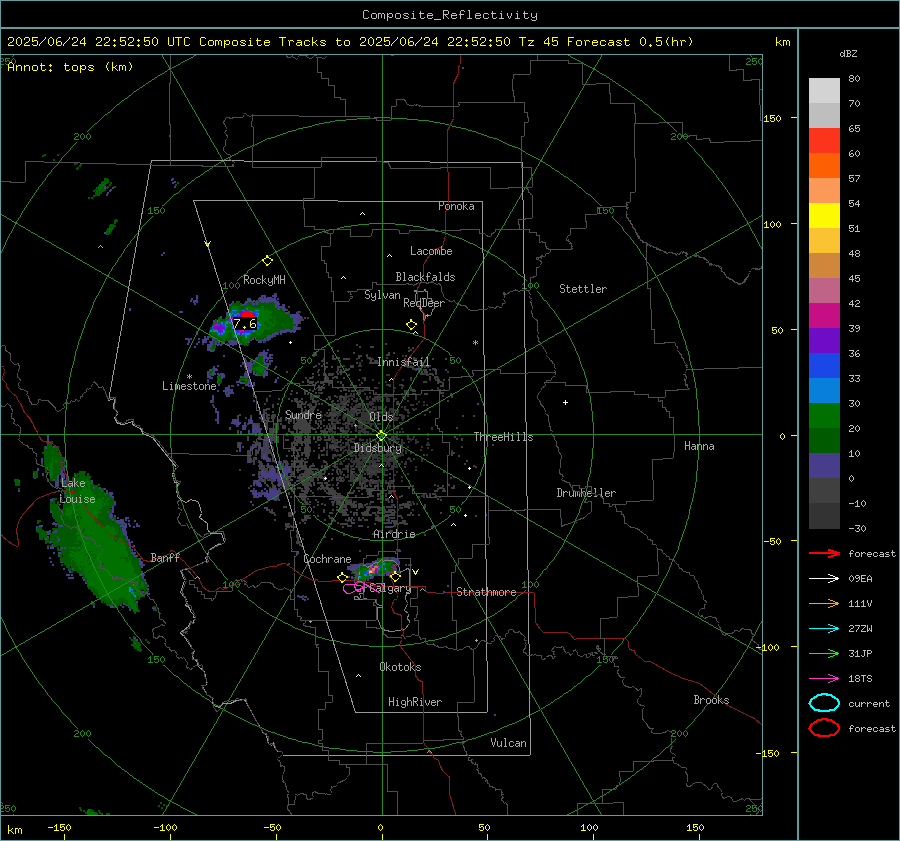Click the 'Annot: tops (km)' label
Screen dimensions: 900x841
(x=71, y=67)
